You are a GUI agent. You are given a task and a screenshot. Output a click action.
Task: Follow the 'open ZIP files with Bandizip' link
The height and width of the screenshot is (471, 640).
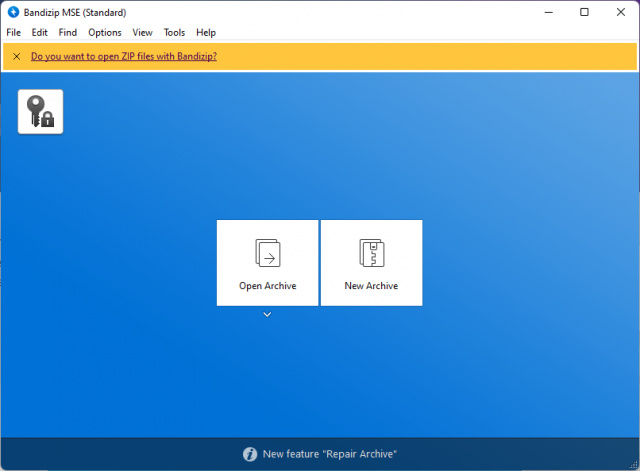124,56
